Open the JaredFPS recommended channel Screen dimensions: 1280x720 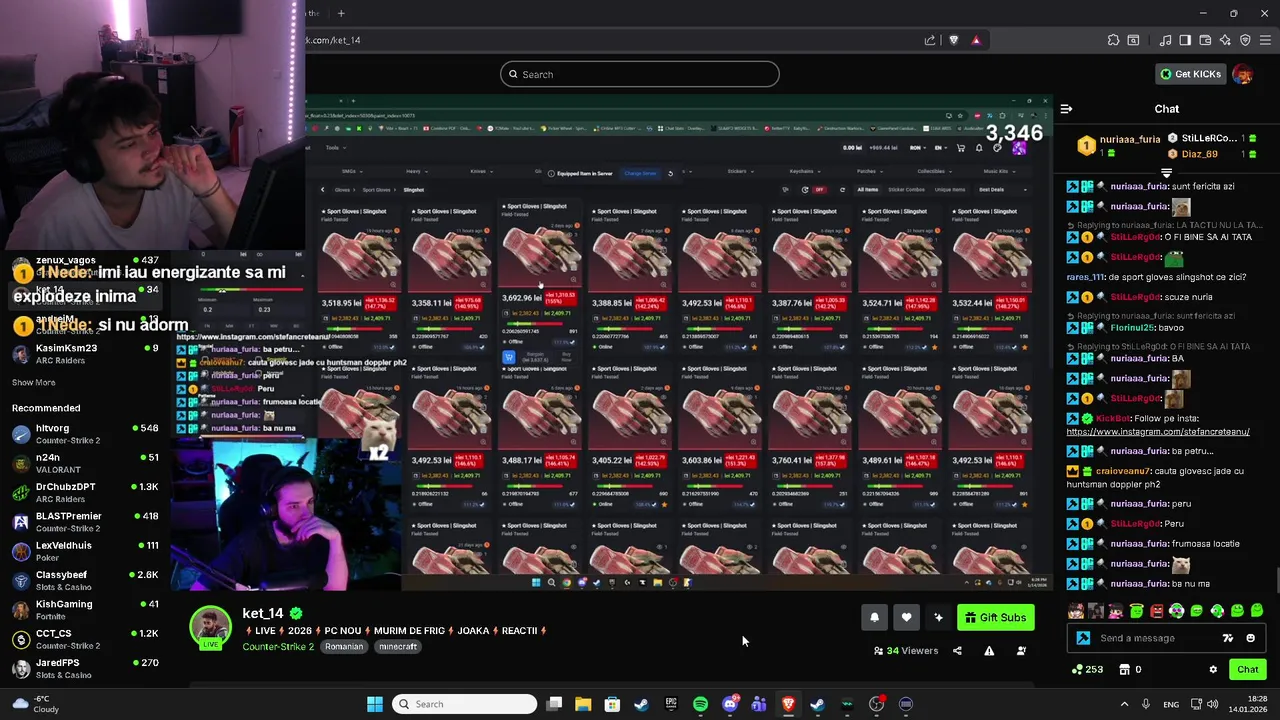click(85, 668)
